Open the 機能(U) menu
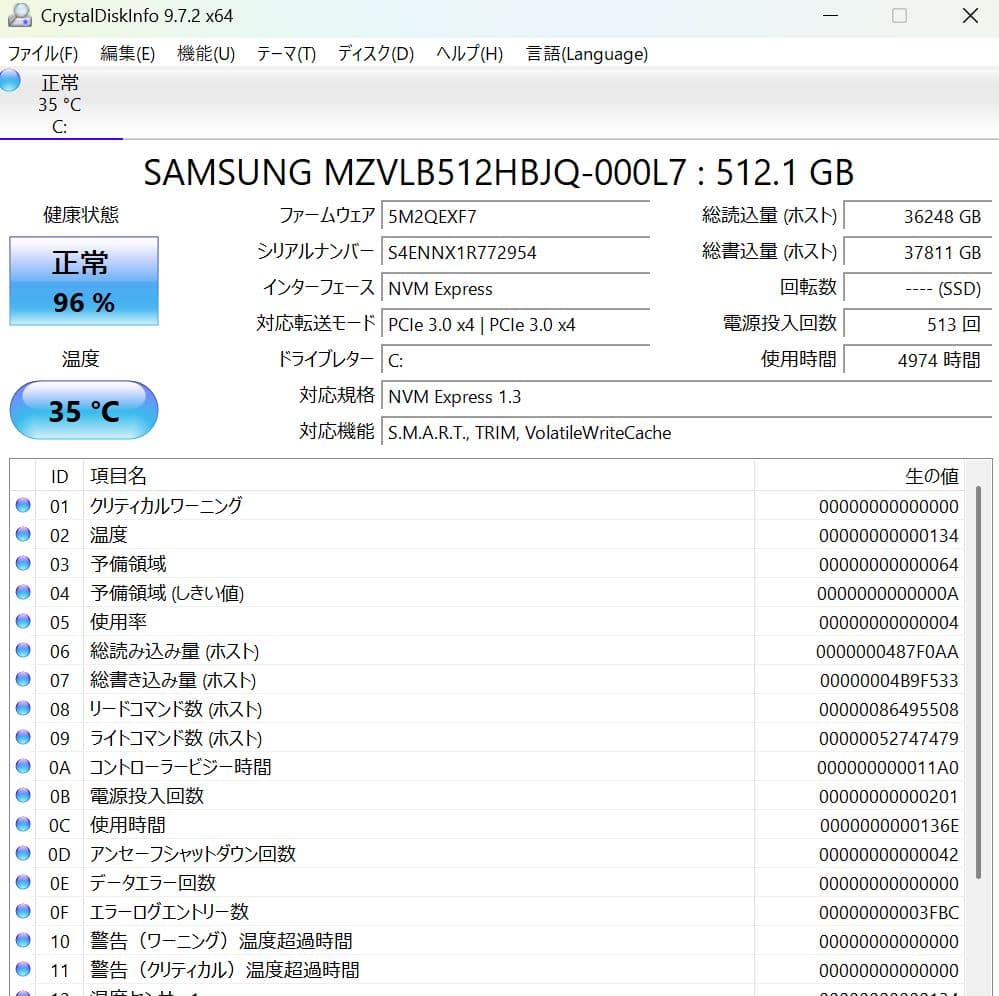Viewport: 999px width, 996px height. click(x=204, y=54)
